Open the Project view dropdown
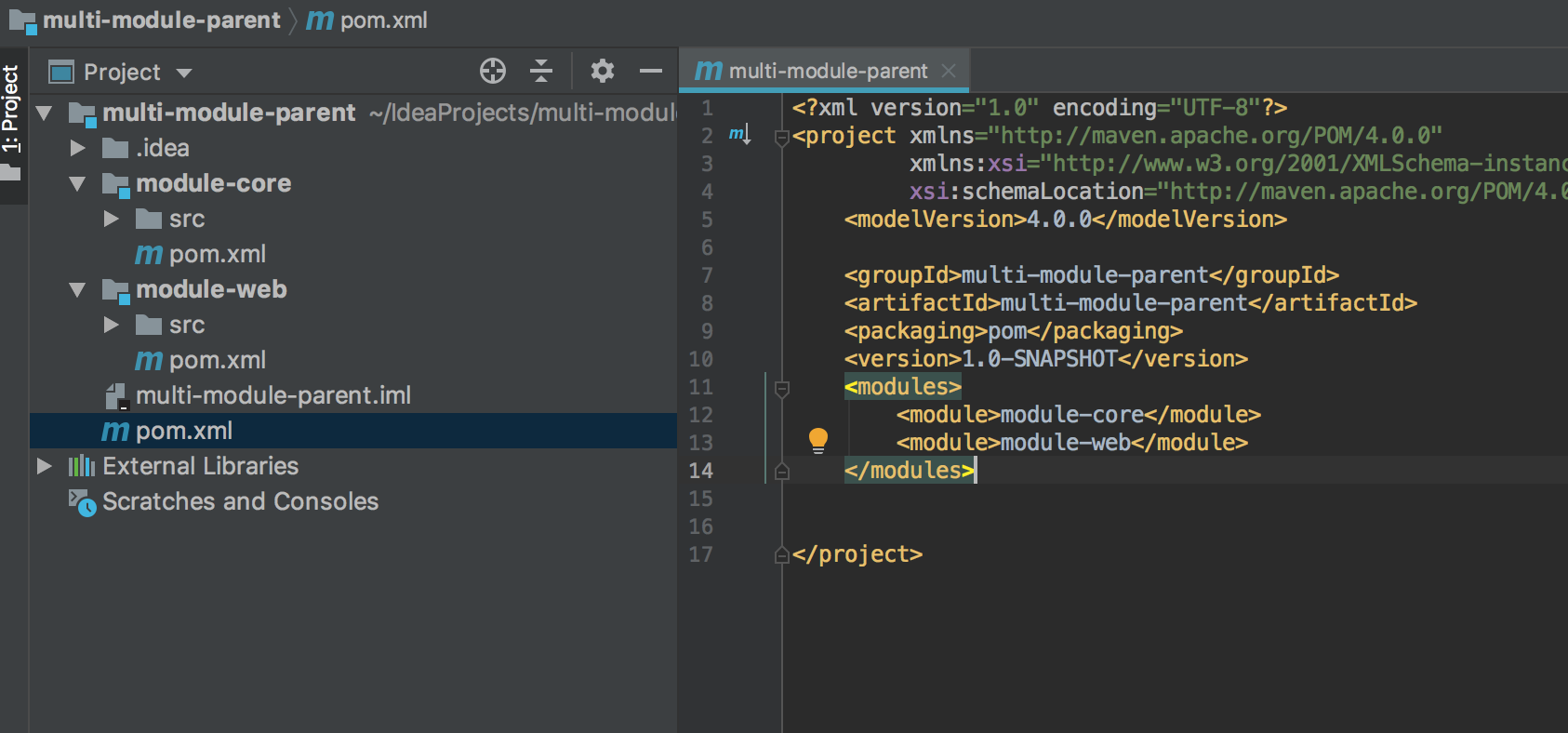 tap(184, 73)
